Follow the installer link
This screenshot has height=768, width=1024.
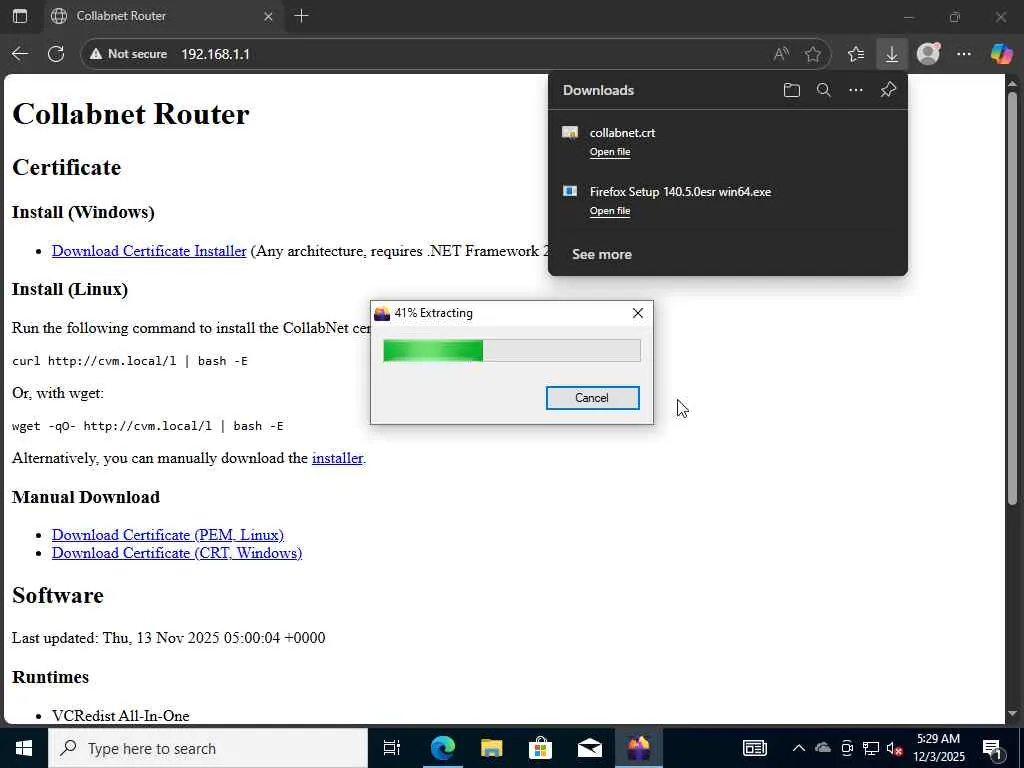337,458
